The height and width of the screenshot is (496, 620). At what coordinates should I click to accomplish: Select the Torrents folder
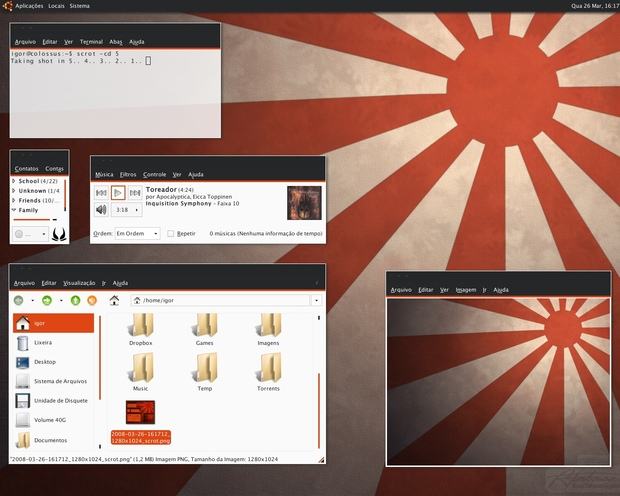[x=268, y=372]
